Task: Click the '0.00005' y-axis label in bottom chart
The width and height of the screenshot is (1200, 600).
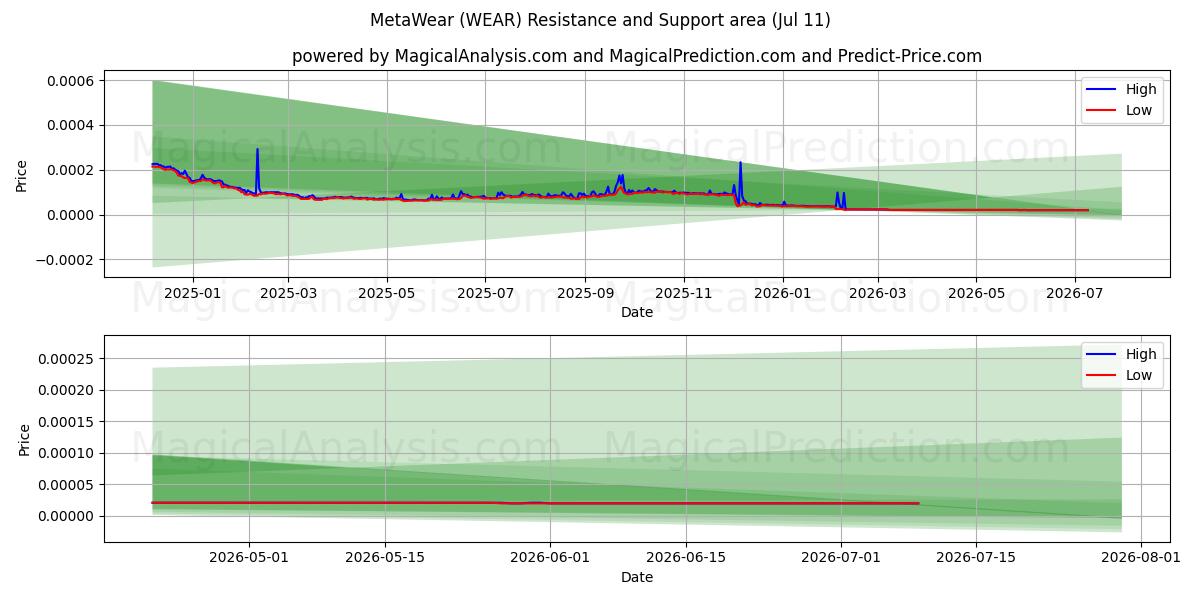Action: pos(68,485)
